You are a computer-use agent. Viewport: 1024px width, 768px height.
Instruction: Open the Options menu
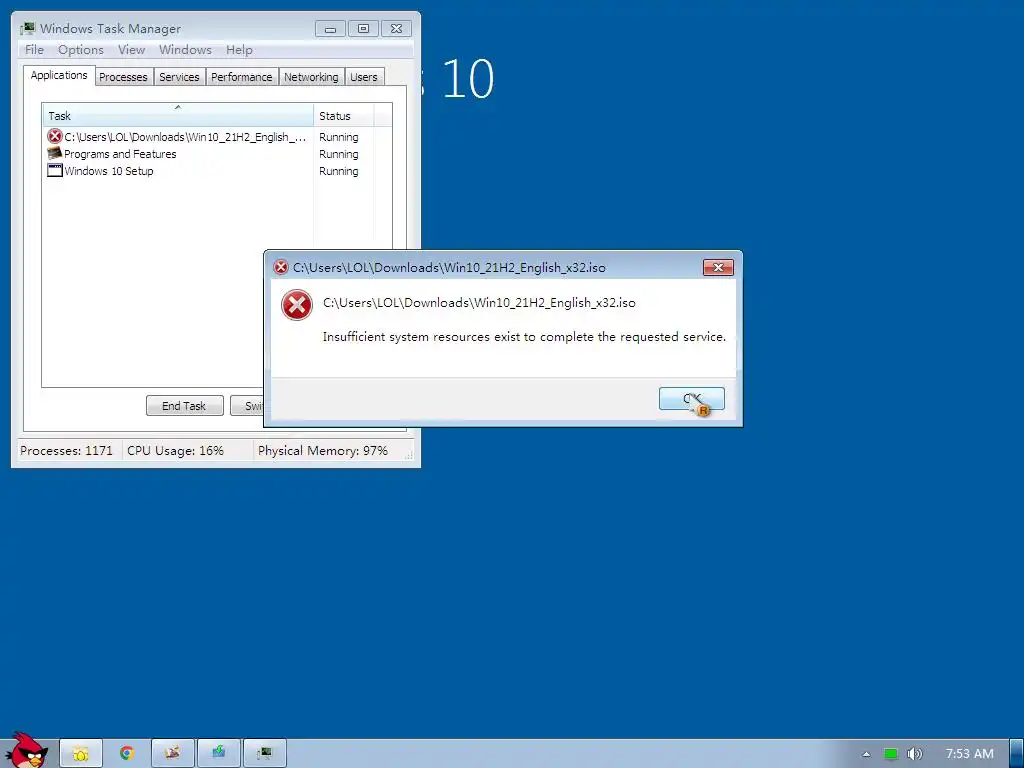point(80,50)
